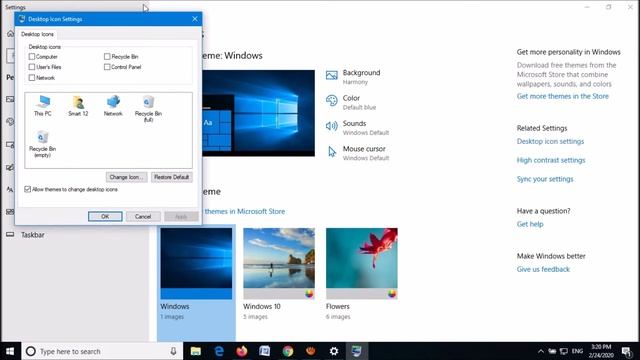Open the notification center icon
This screenshot has height=360, width=640.
point(627,351)
